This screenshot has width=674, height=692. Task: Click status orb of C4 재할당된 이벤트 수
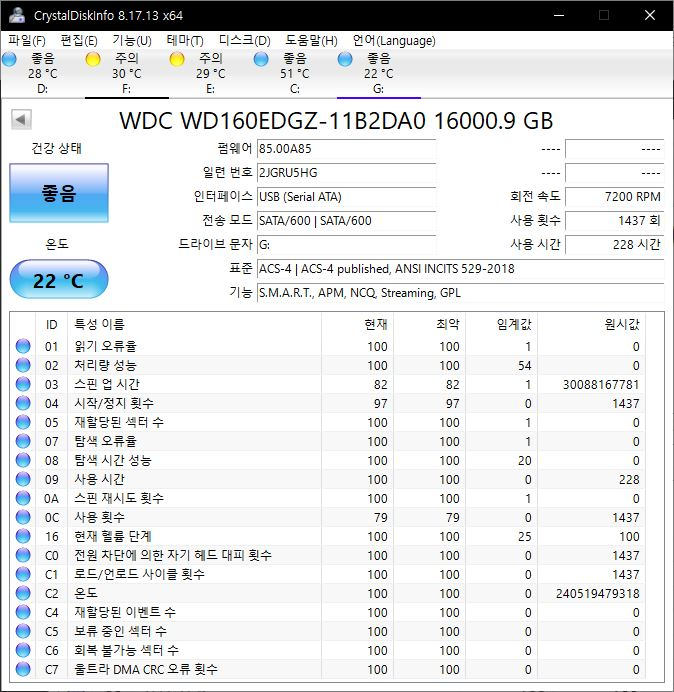tap(23, 612)
